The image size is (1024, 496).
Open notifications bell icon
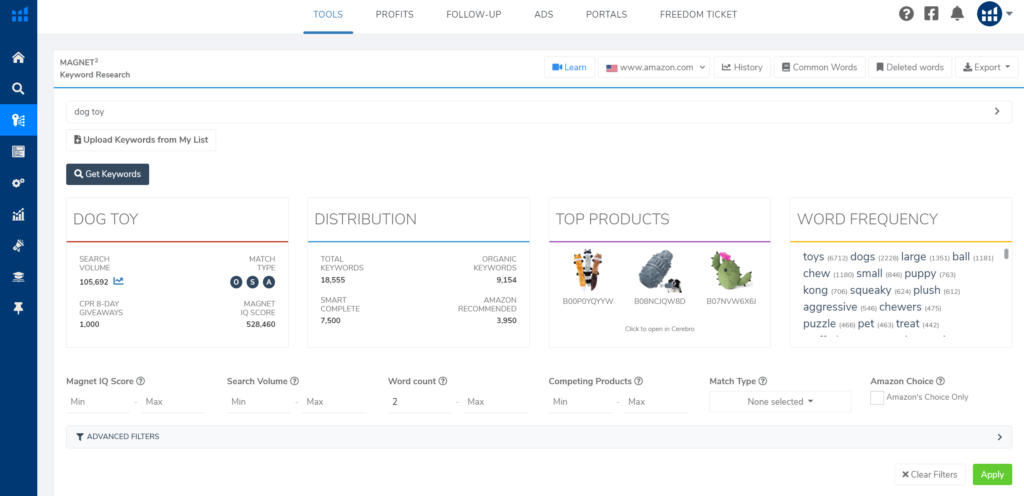pos(957,14)
